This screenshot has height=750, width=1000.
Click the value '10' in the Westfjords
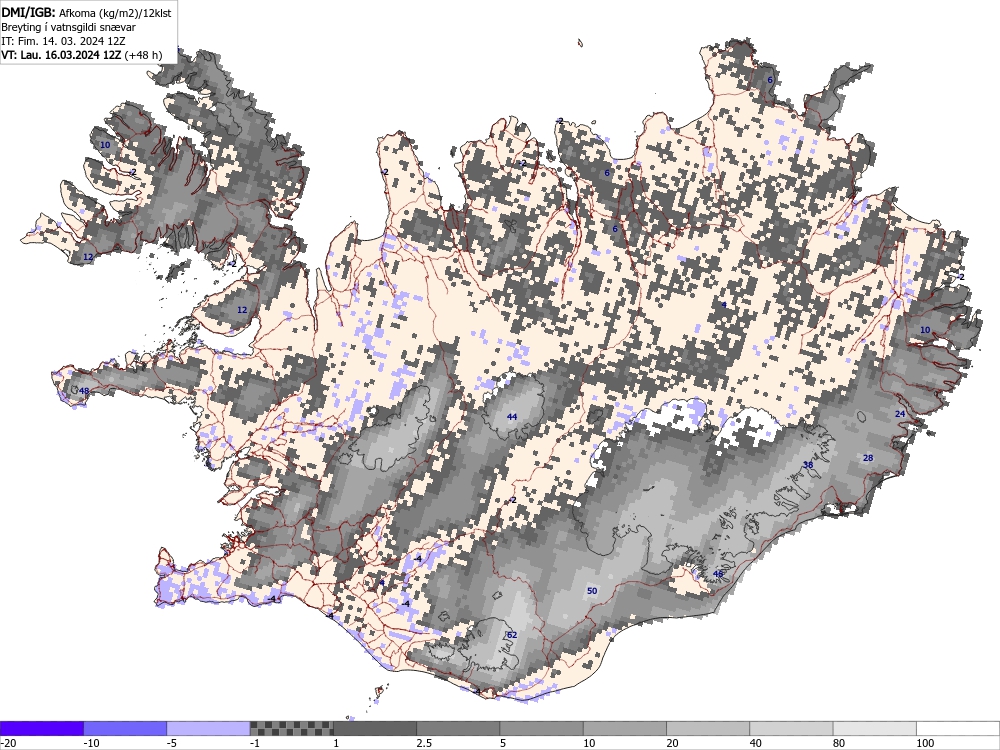[105, 145]
